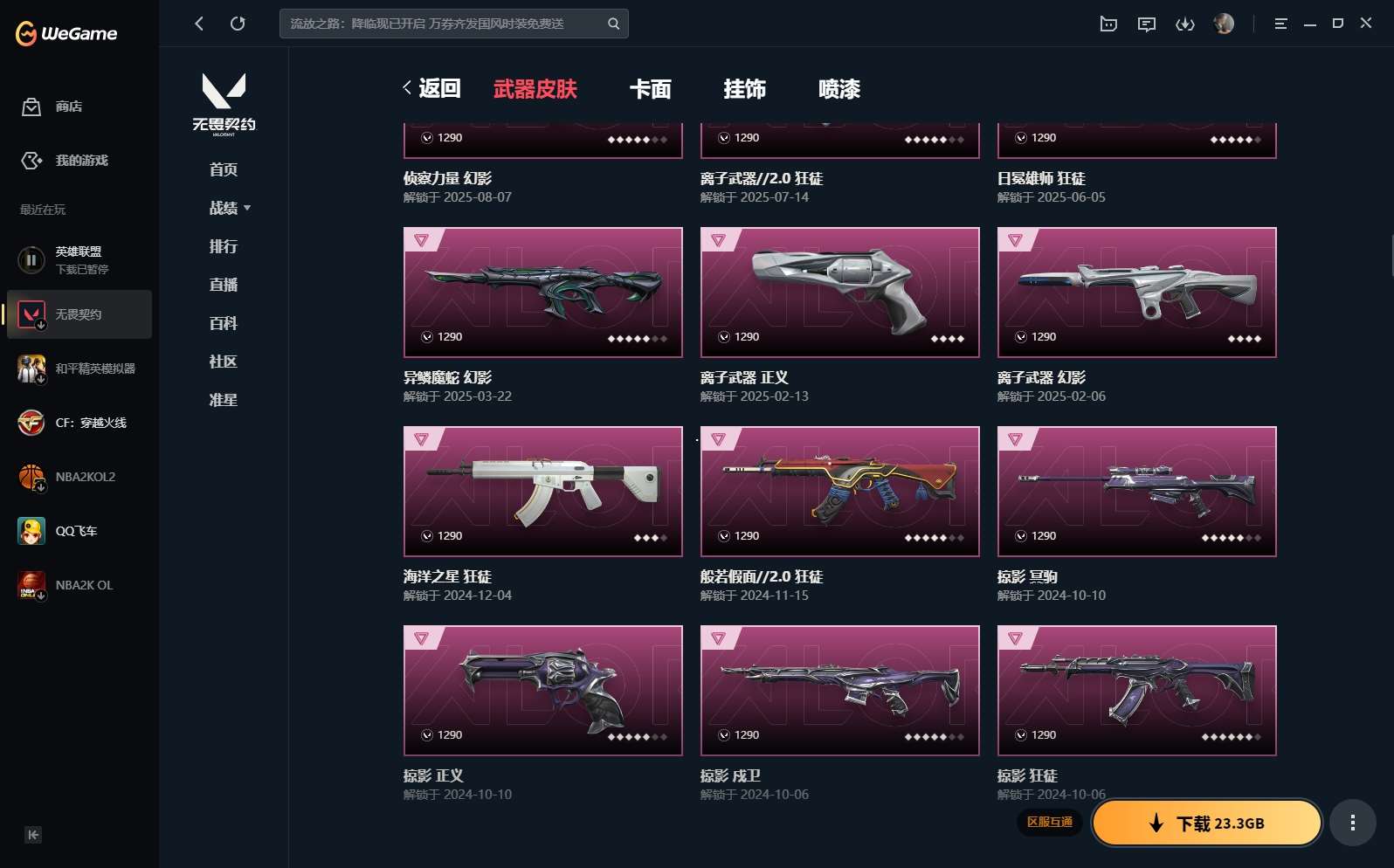Click the search input field
This screenshot has width=1394, height=868.
[x=444, y=24]
